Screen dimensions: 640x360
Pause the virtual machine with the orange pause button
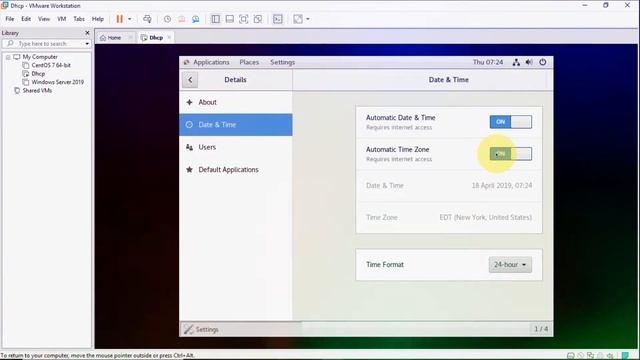pyautogui.click(x=120, y=19)
